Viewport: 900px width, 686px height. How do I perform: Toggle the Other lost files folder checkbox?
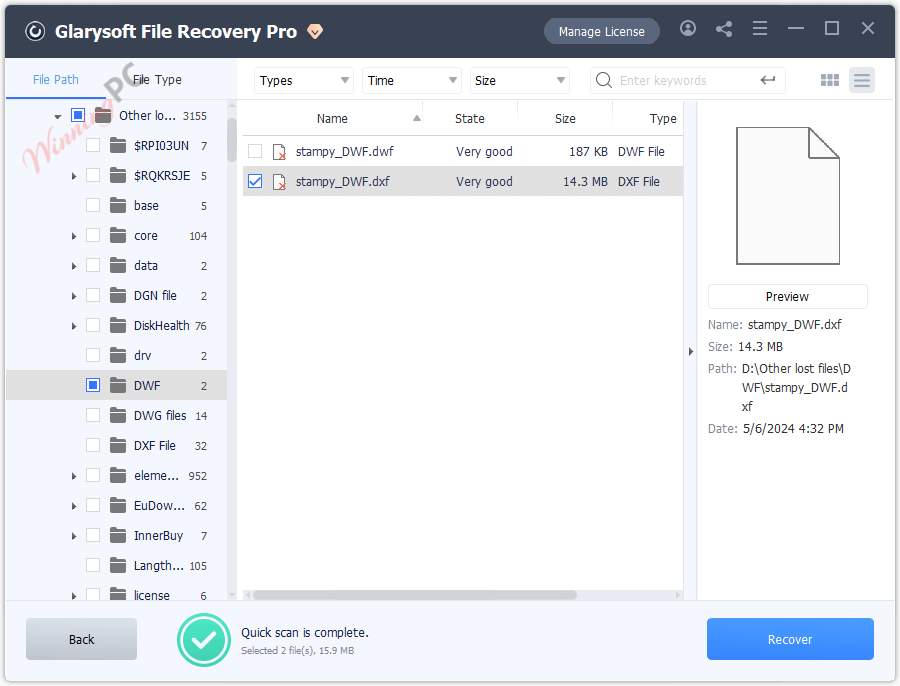coord(78,115)
